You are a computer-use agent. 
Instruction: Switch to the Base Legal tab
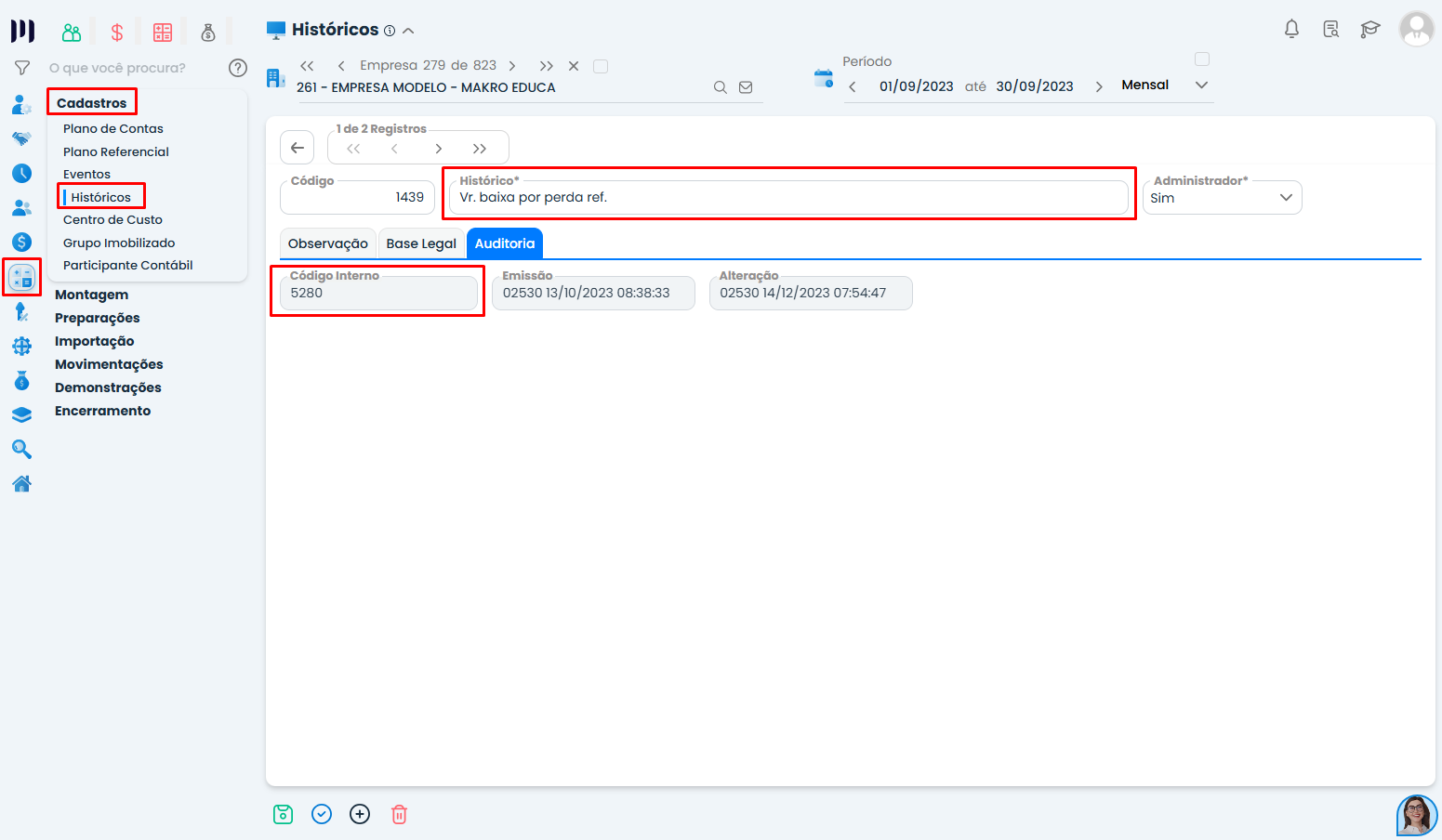tap(421, 243)
